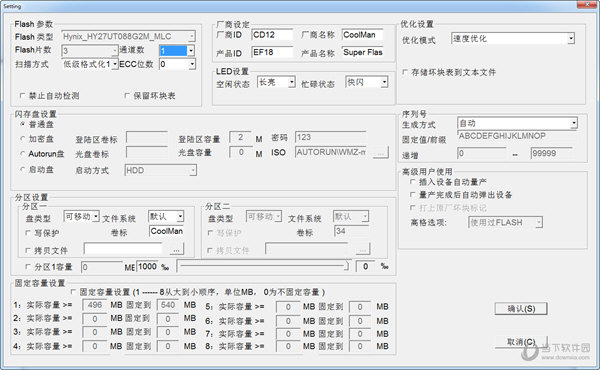The image size is (600, 370).
Task: Click the 分区一 拷贝文件 path field
Action: coord(124,249)
